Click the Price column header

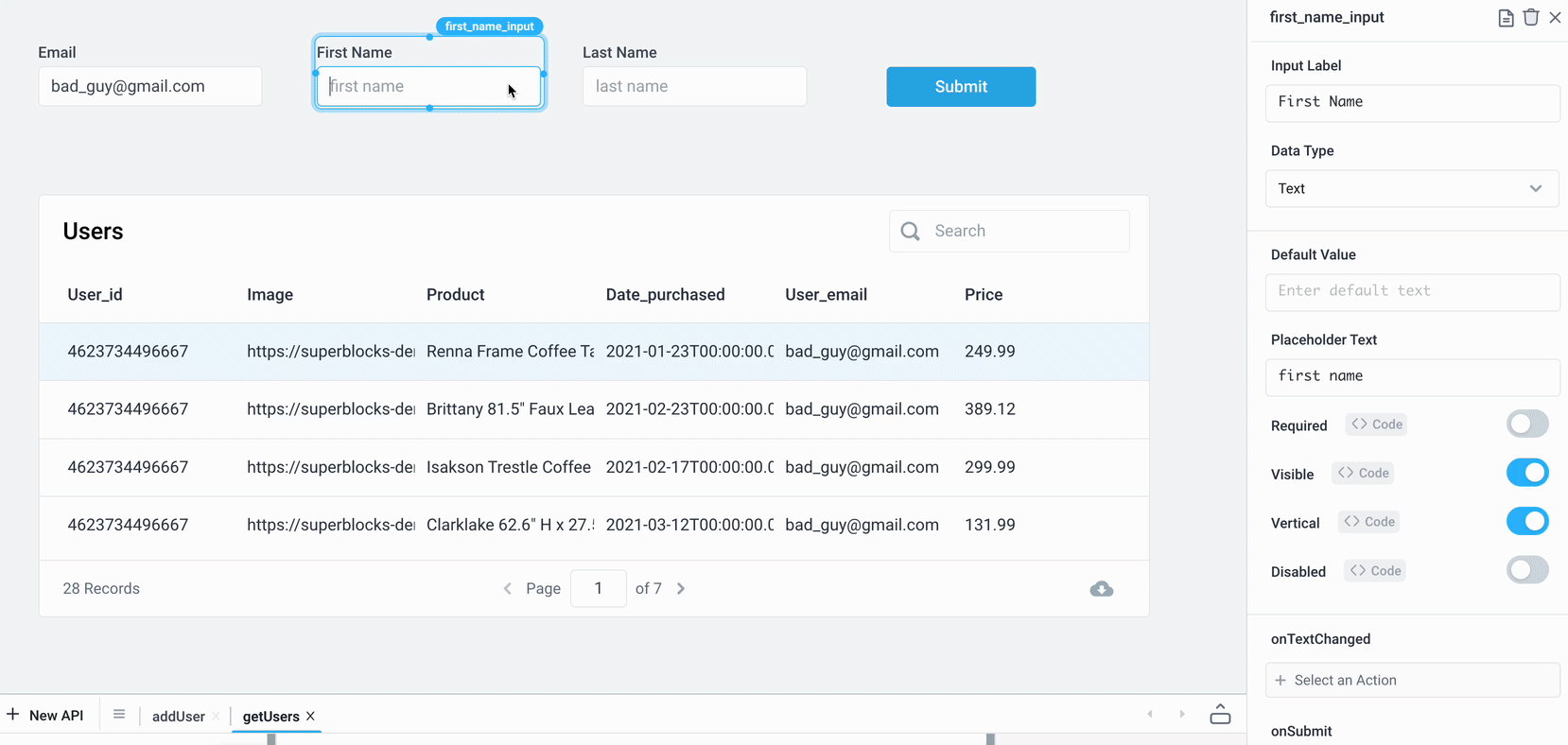(984, 295)
